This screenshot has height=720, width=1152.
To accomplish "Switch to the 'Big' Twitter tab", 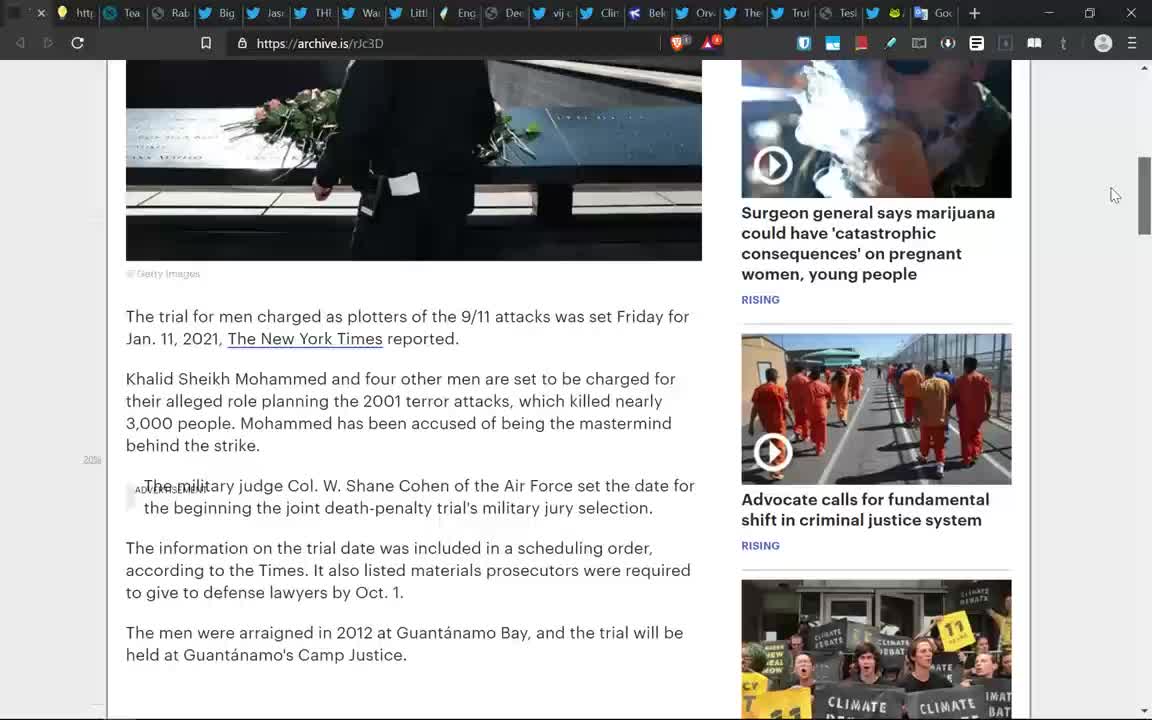I will coord(218,13).
